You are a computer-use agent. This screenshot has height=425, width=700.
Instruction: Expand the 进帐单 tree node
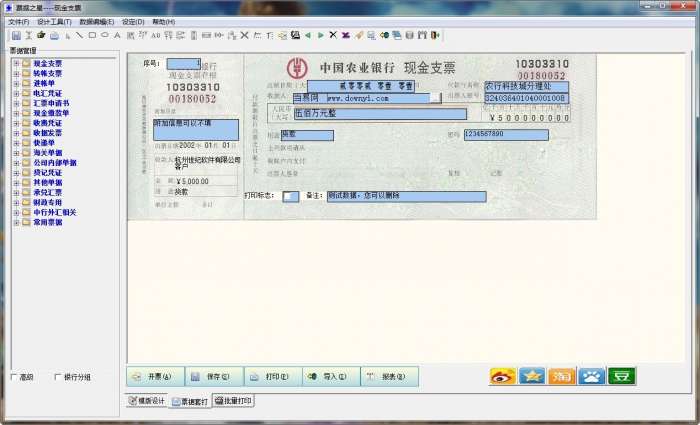tap(17, 83)
